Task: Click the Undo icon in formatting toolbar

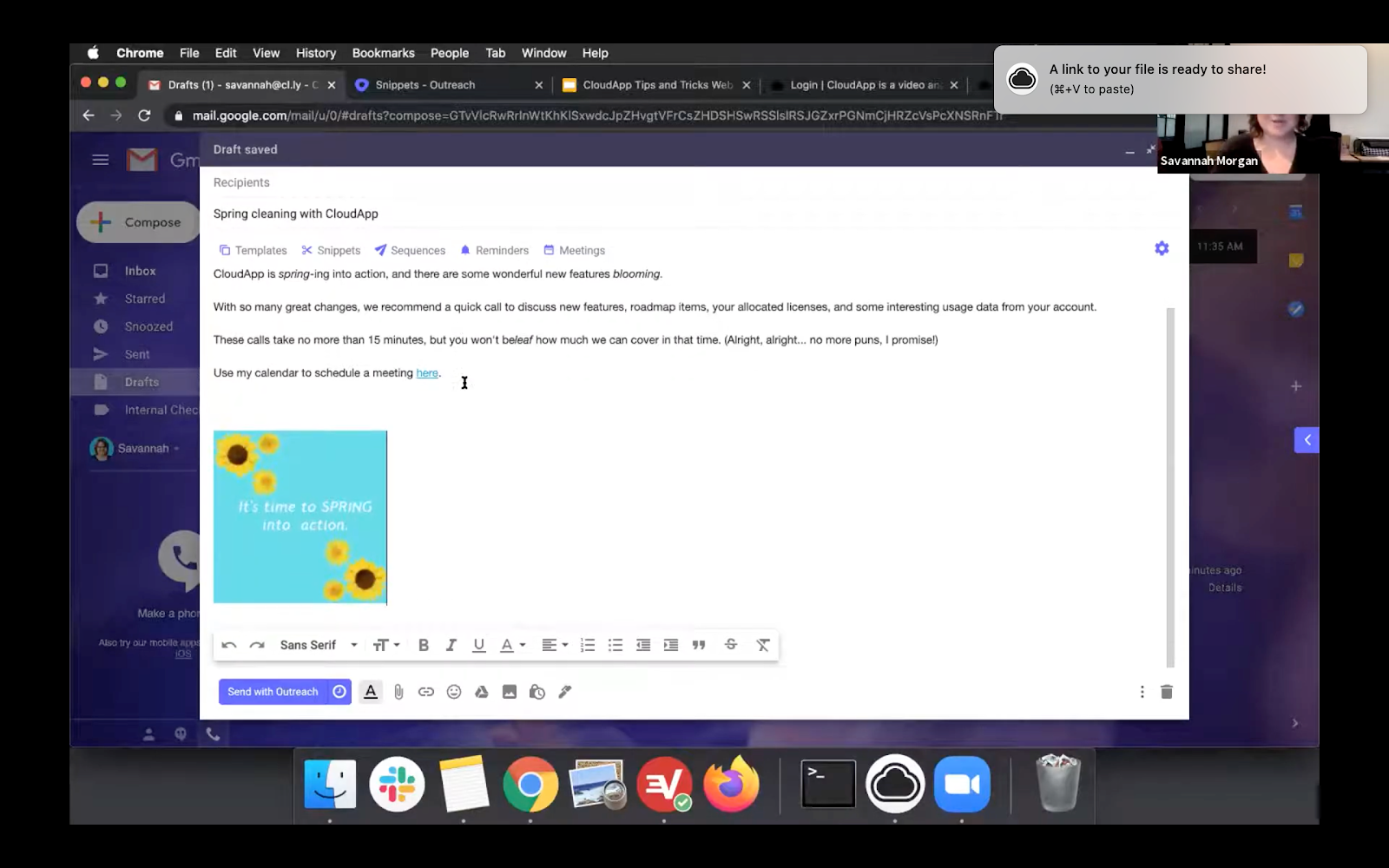Action: [x=229, y=645]
